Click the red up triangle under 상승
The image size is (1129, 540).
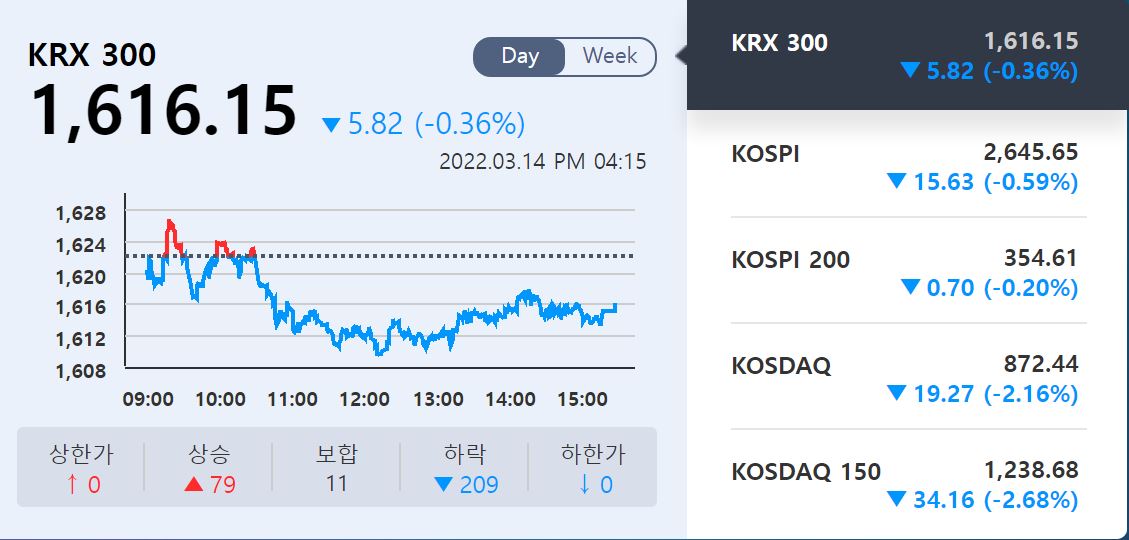(195, 486)
